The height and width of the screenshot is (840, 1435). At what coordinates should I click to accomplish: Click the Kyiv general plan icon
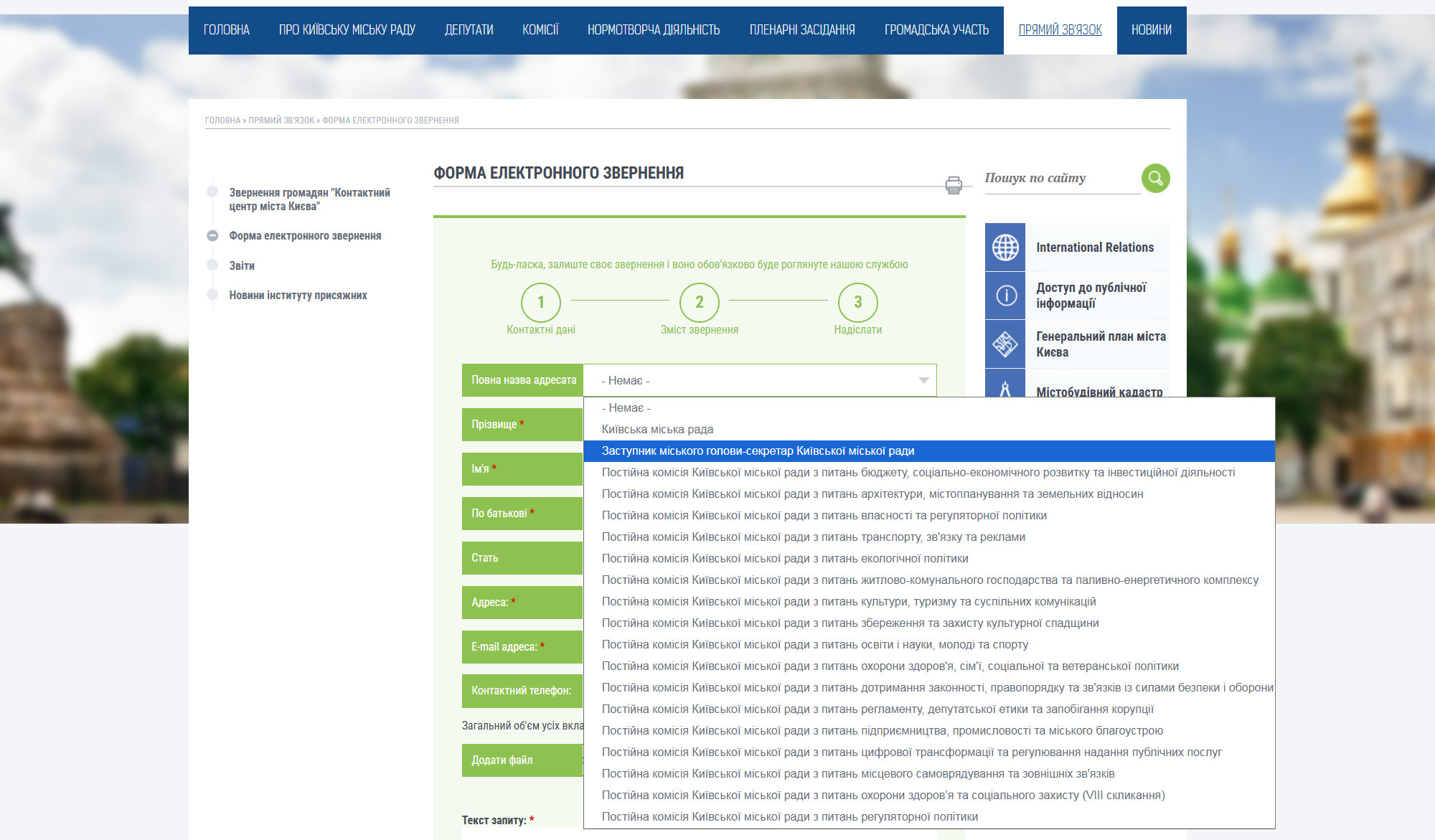click(1004, 344)
